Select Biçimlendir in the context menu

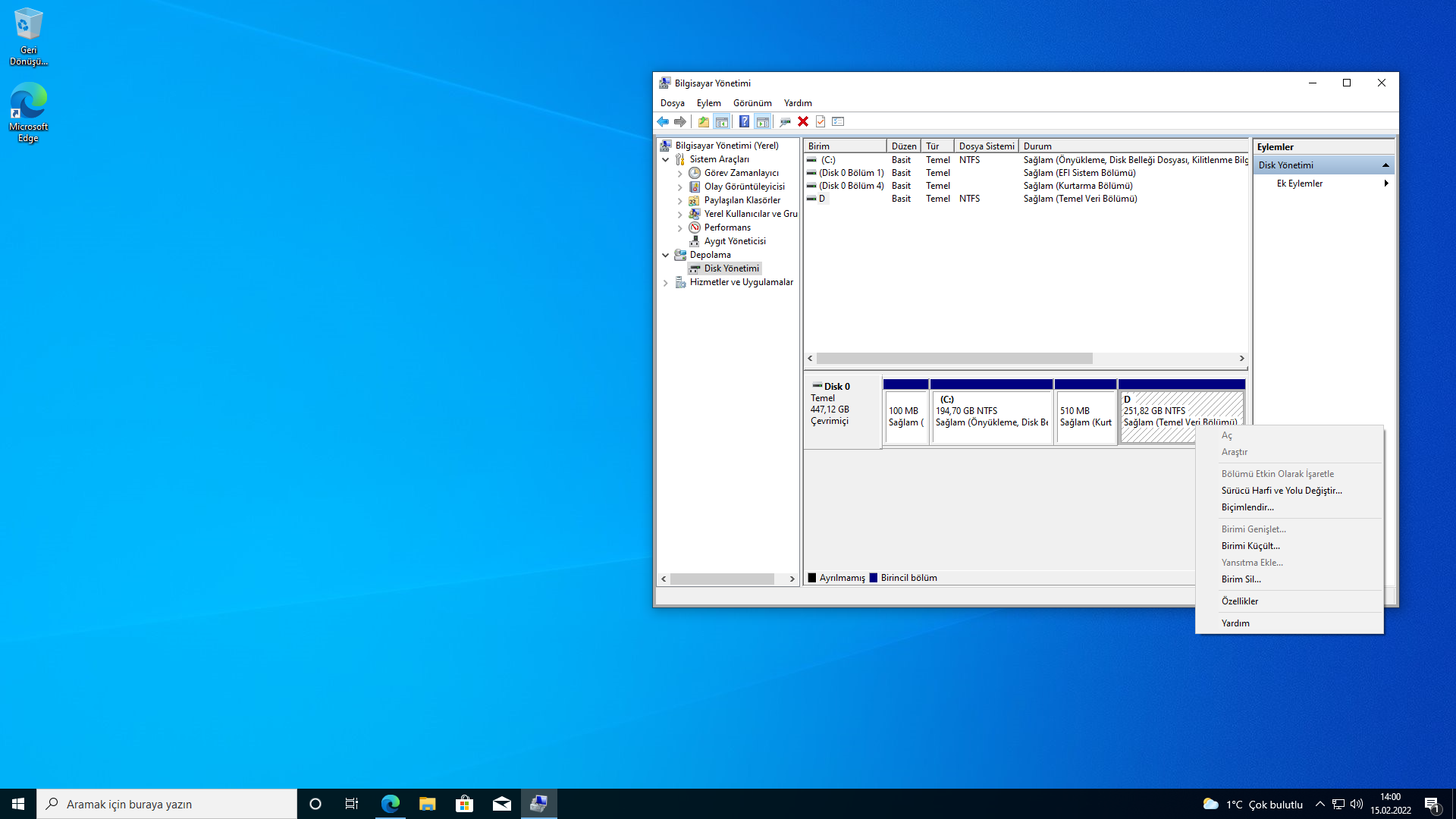[x=1247, y=507]
